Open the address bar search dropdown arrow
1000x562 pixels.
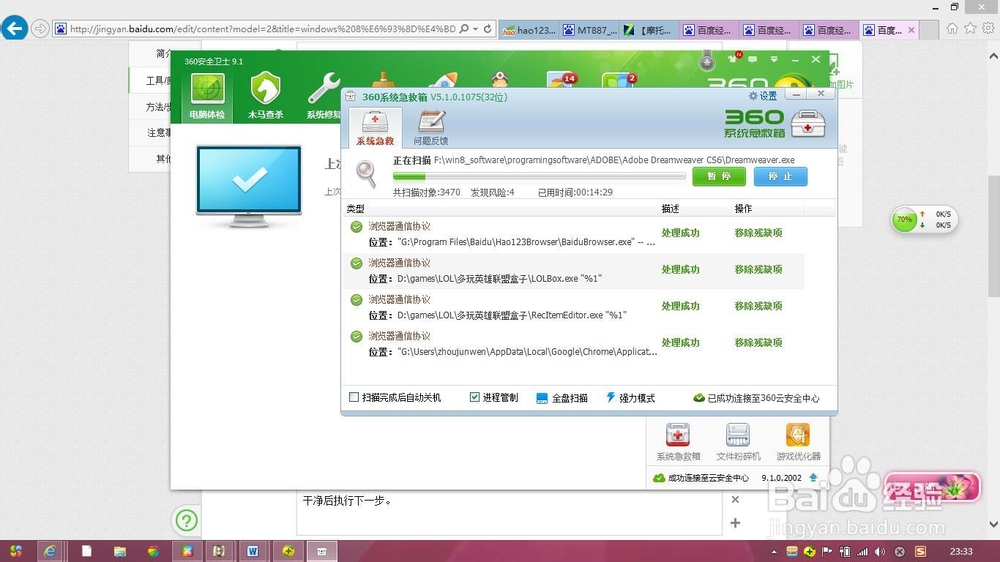475,29
